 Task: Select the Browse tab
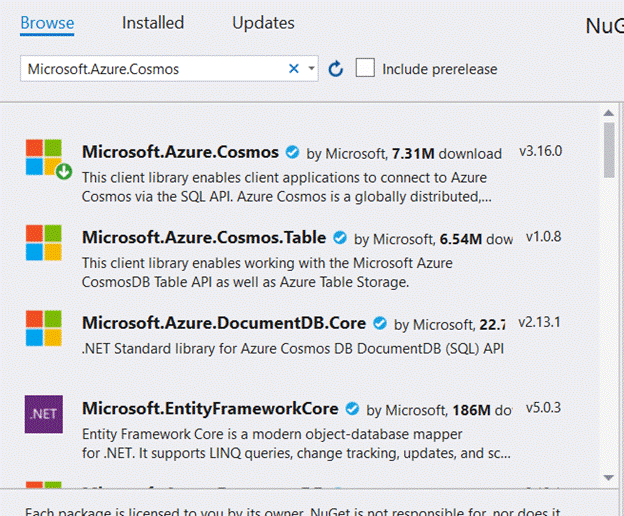click(x=47, y=22)
